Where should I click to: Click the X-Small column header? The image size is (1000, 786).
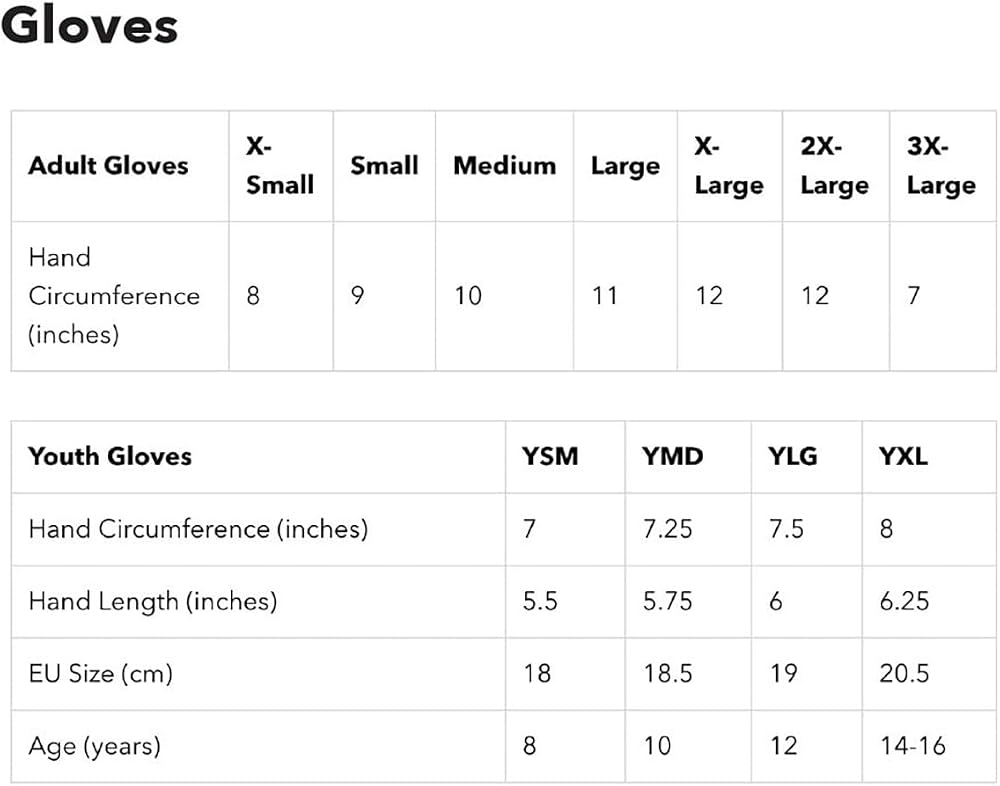click(281, 166)
